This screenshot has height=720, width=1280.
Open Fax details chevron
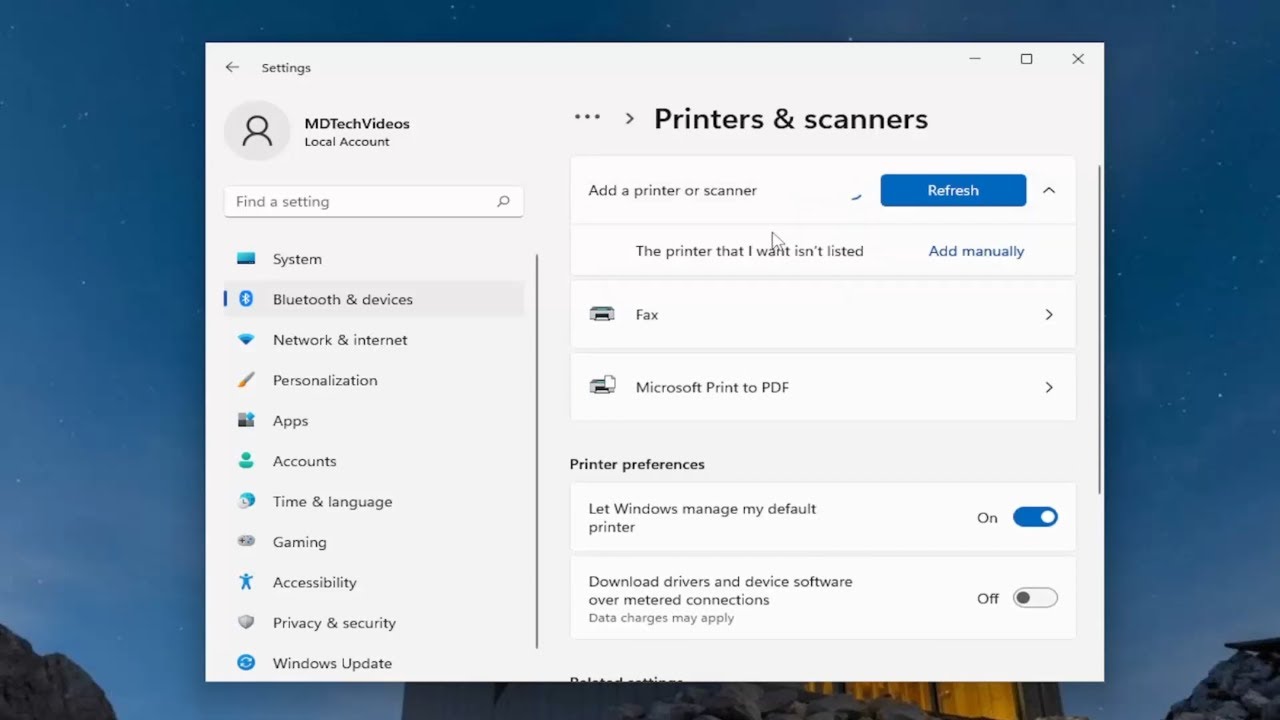point(1049,314)
